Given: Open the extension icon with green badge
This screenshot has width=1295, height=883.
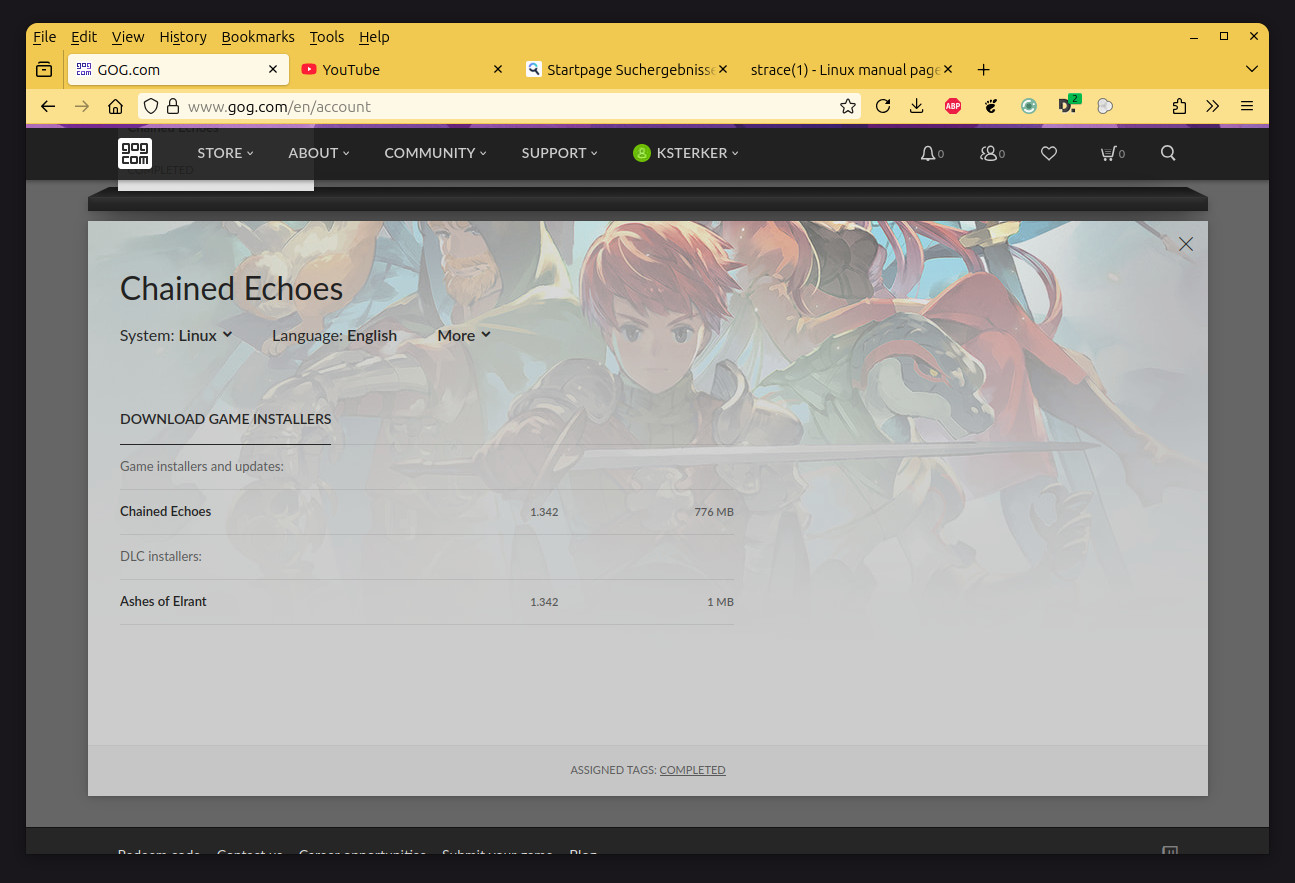Looking at the screenshot, I should (1068, 105).
